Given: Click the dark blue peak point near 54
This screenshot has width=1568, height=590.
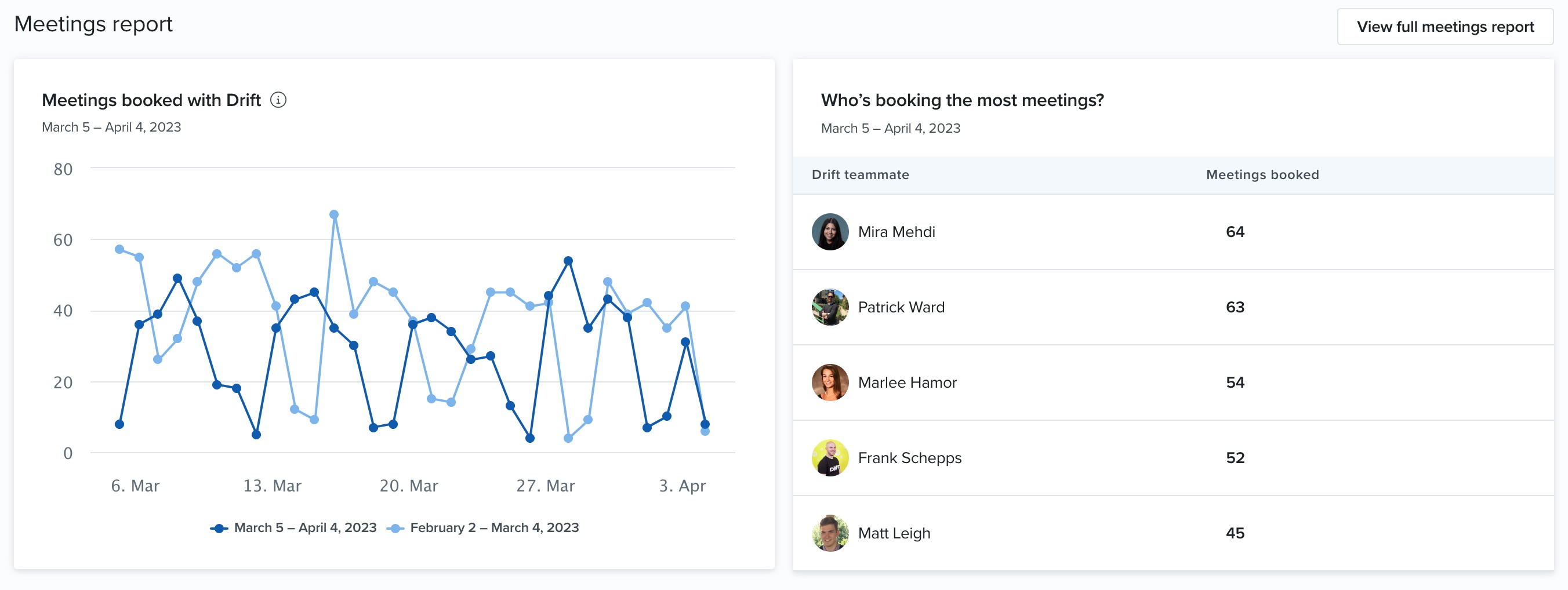Looking at the screenshot, I should (x=568, y=261).
